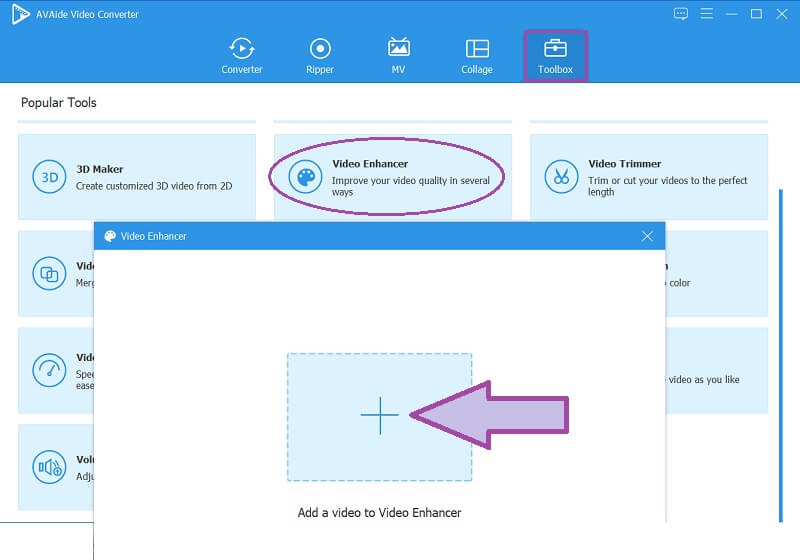Close the AVAide Video Converter main window

tap(782, 14)
